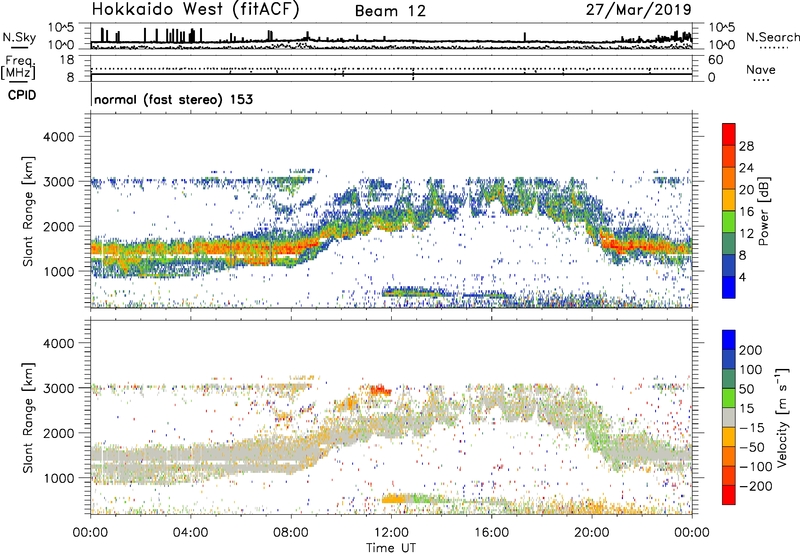This screenshot has width=800, height=554.
Task: Click the date '27/Mar/2019'
Action: point(638,10)
